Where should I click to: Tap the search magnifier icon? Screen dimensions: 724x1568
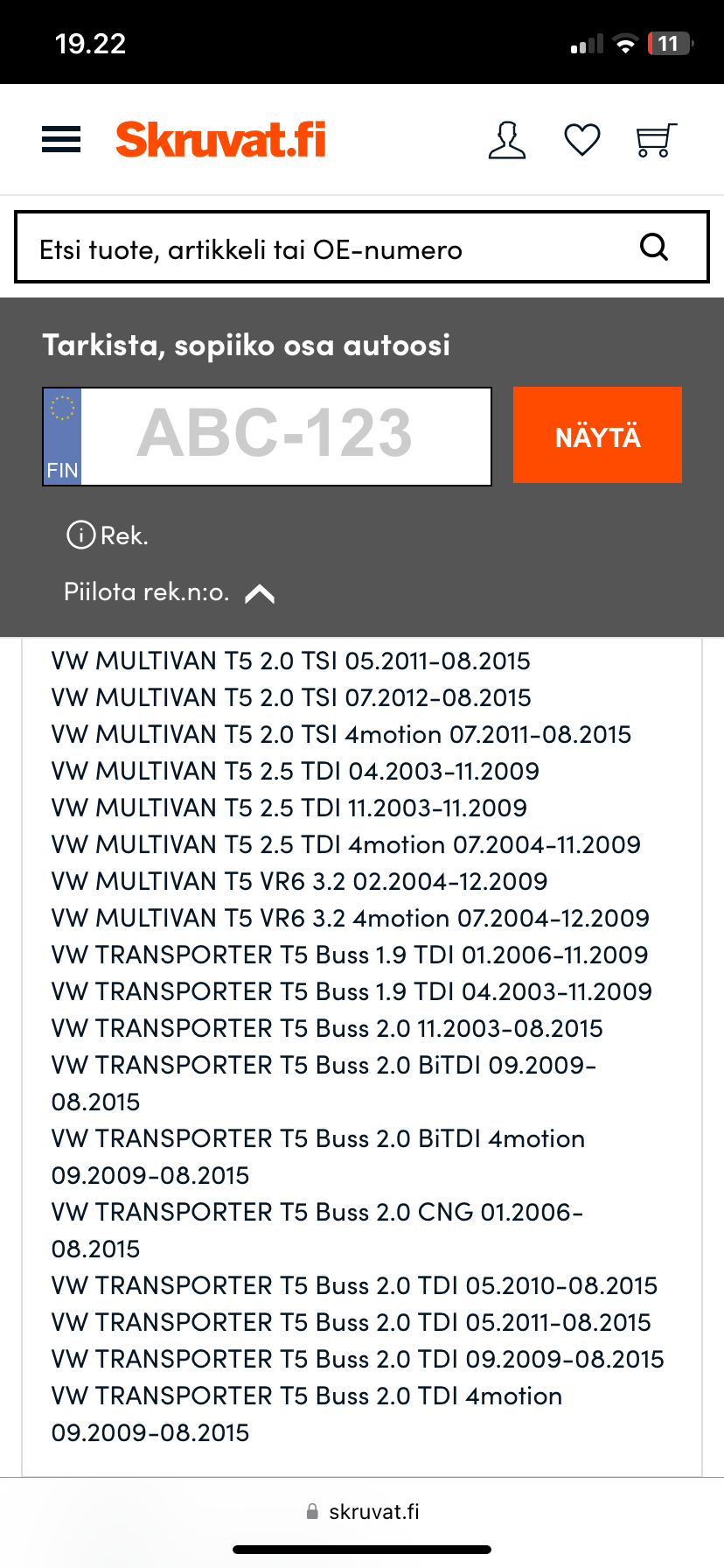654,248
